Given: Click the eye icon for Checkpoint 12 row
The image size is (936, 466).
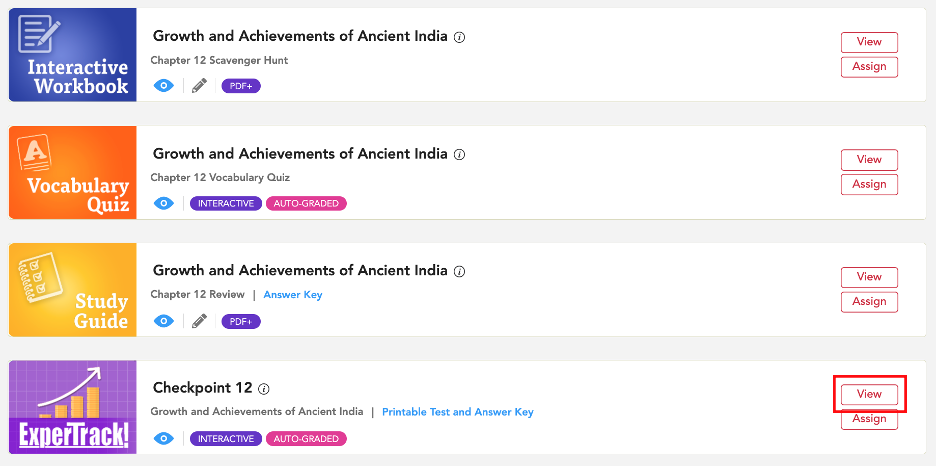Looking at the screenshot, I should (x=164, y=439).
